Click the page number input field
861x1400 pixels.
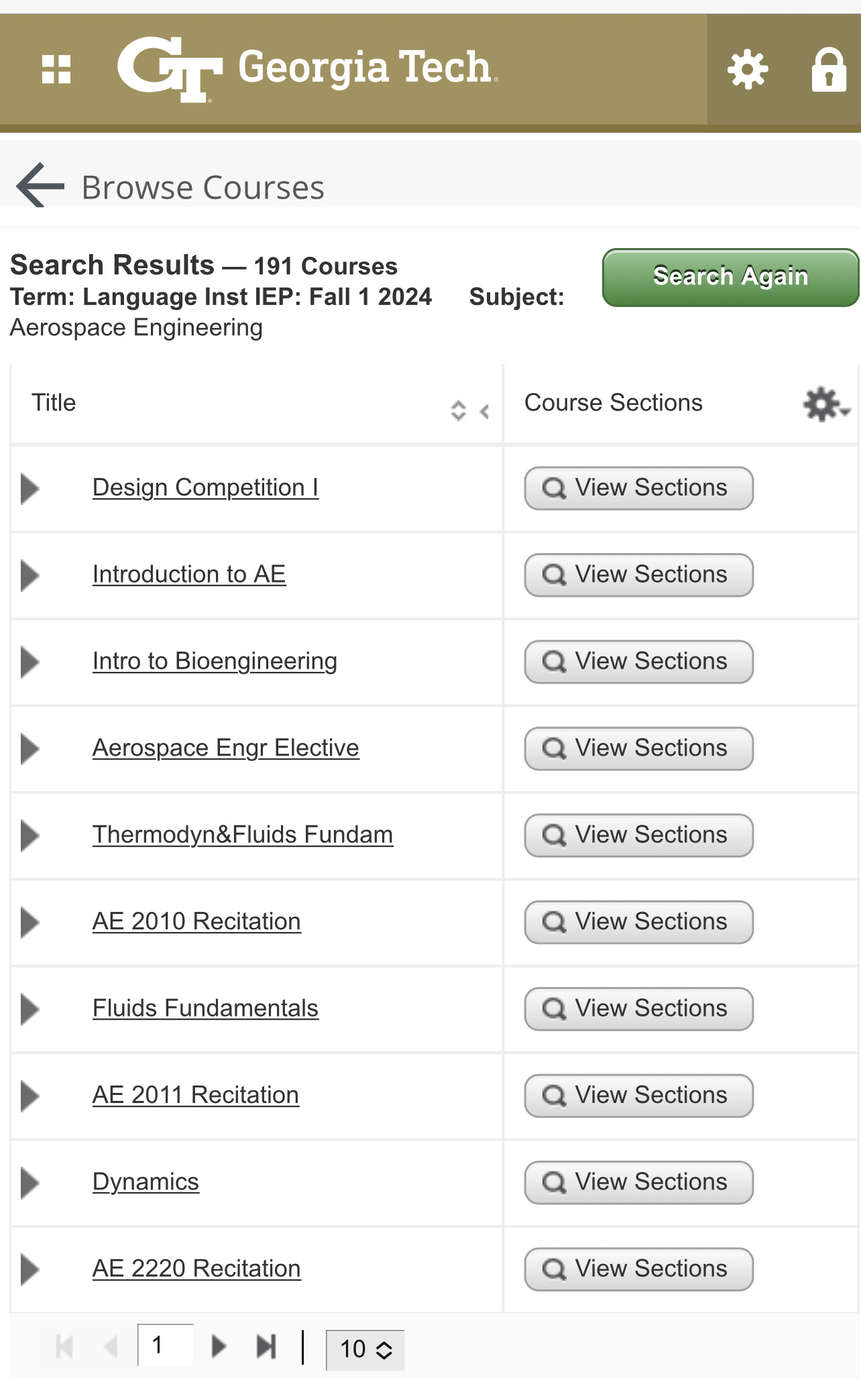click(x=166, y=1344)
